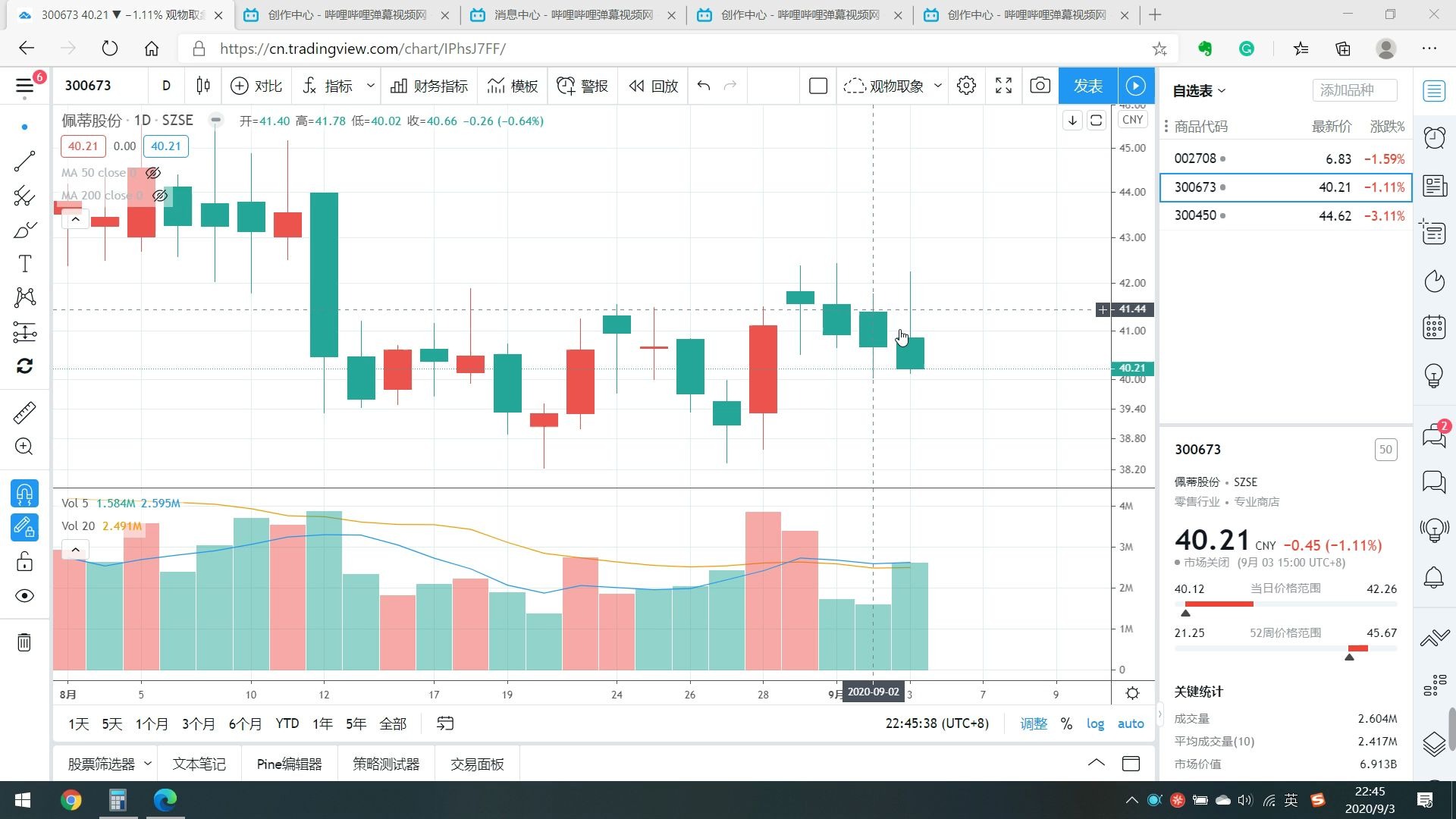1456x819 pixels.
Task: Start 回放 bar replay
Action: coord(654,86)
